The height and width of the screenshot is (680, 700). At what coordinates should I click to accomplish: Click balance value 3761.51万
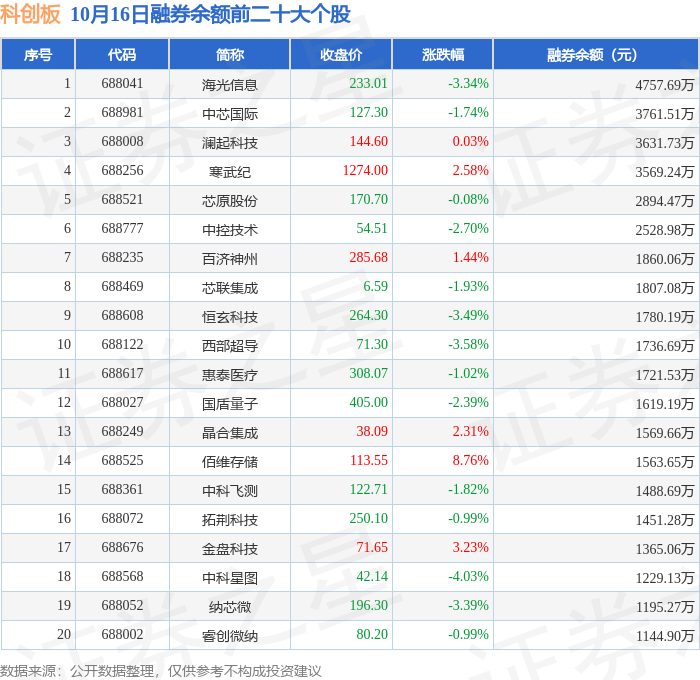click(665, 113)
